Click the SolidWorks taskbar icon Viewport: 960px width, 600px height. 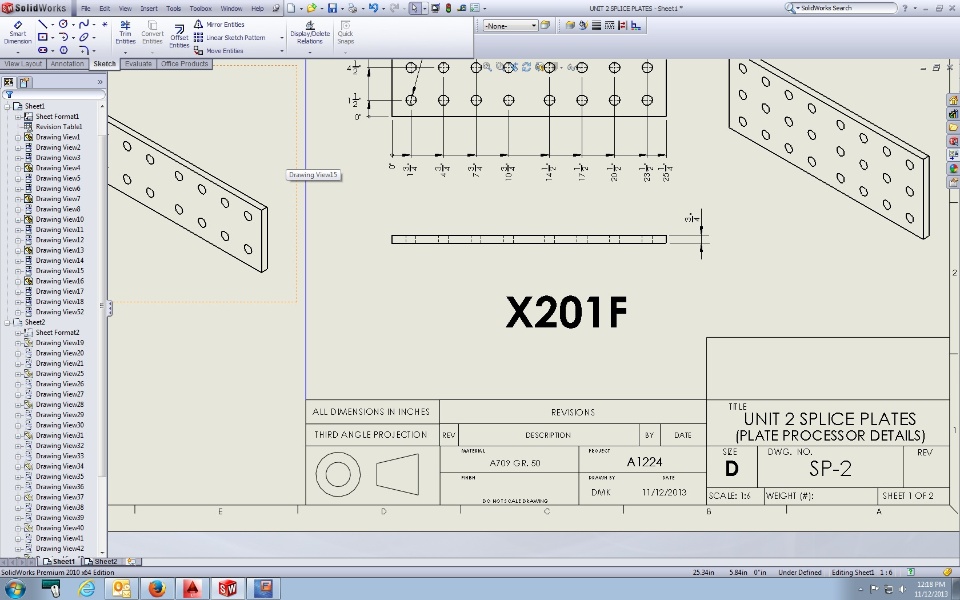pyautogui.click(x=227, y=589)
